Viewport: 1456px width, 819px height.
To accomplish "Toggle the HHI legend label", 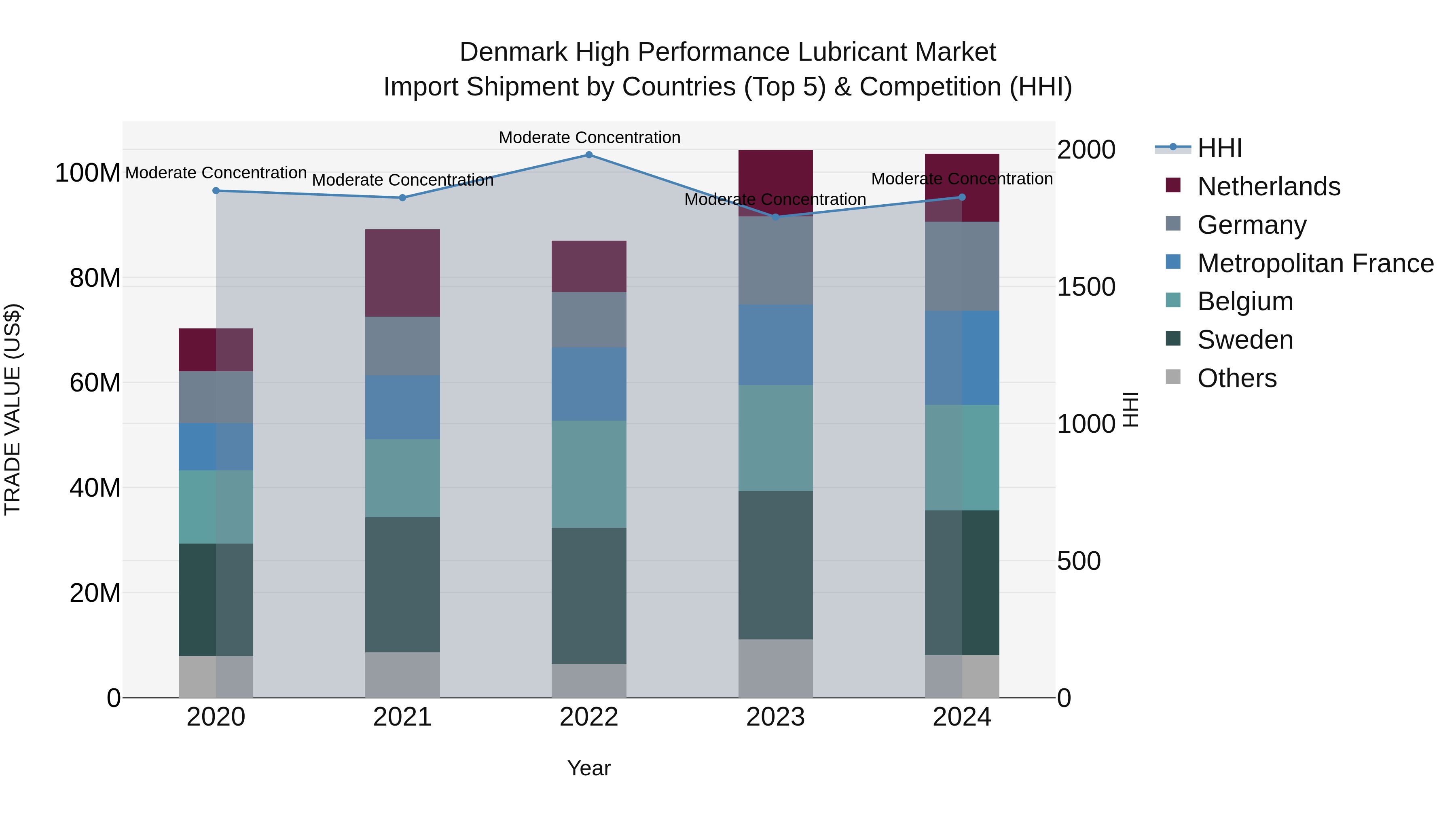I will 1220,148.
